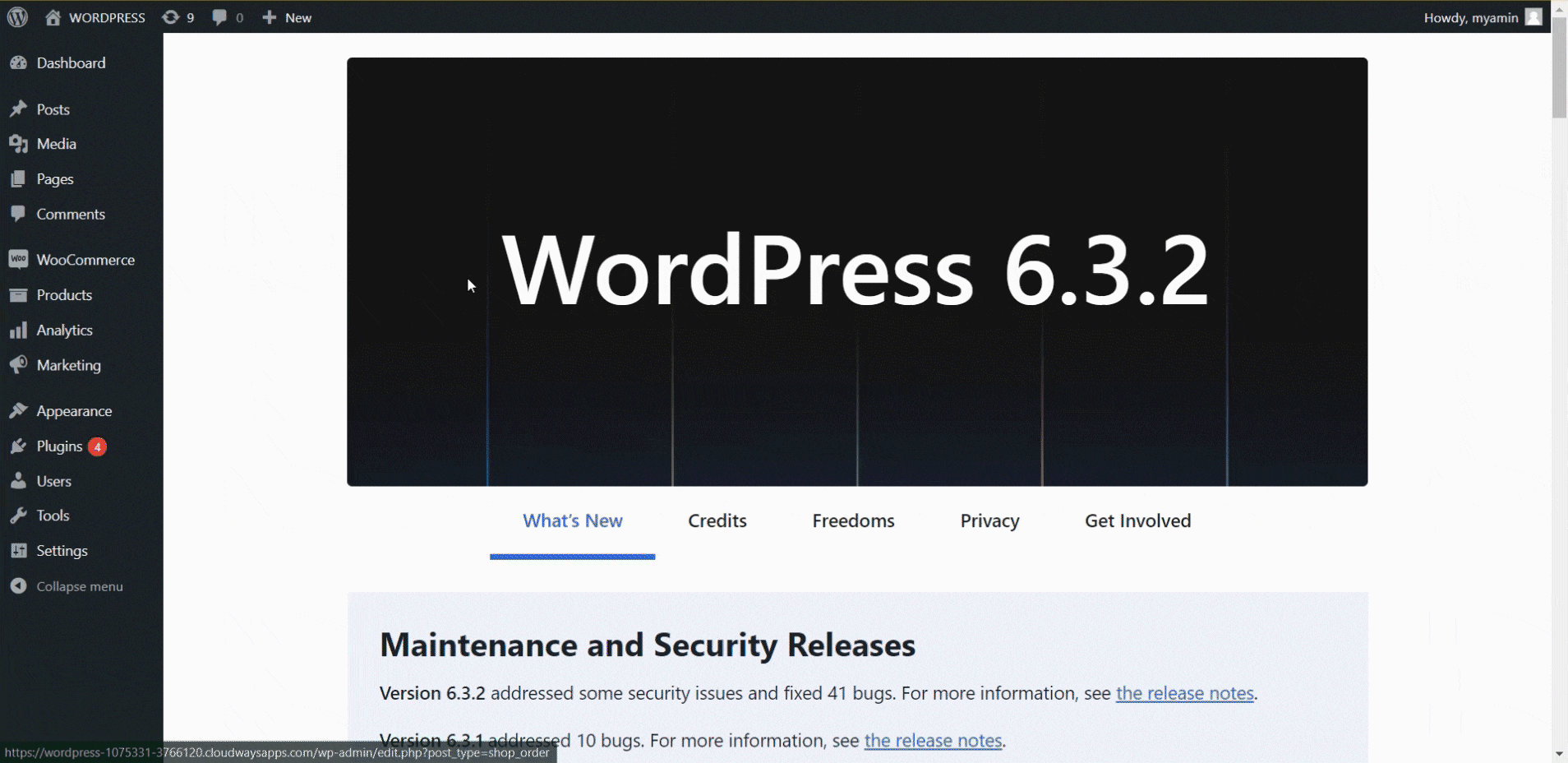This screenshot has width=1568, height=763.
Task: Switch to the Credits tab
Action: [717, 521]
